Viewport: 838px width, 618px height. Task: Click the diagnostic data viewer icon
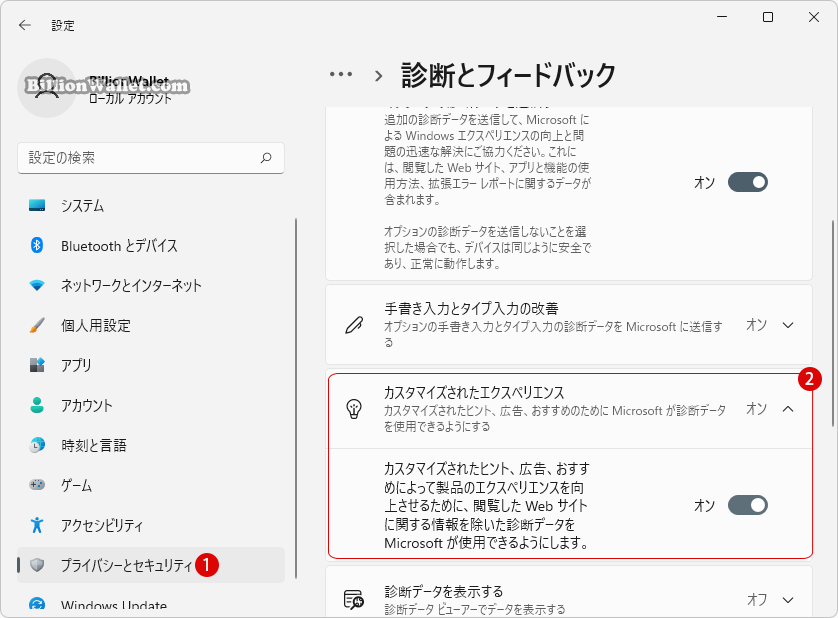[354, 600]
